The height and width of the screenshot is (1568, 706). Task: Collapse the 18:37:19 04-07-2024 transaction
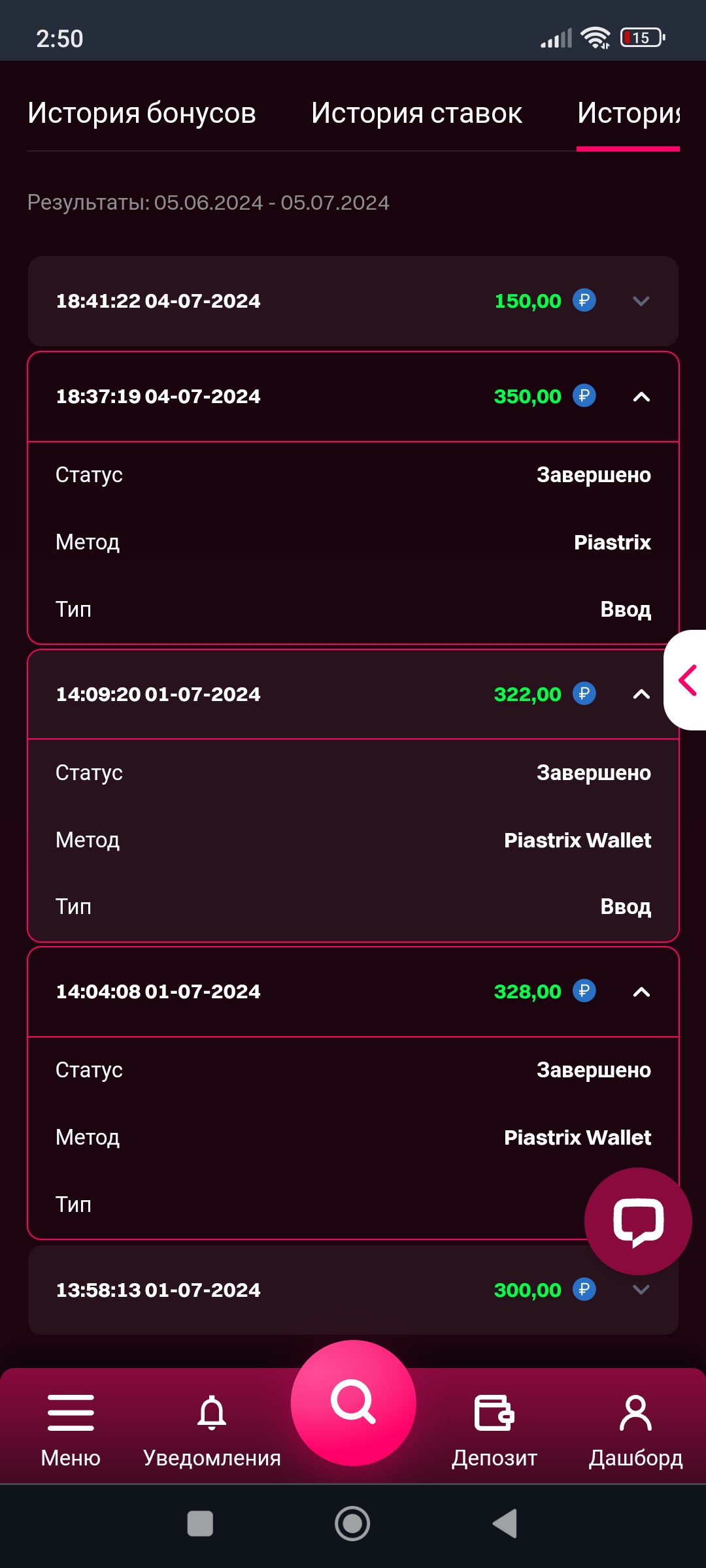641,397
